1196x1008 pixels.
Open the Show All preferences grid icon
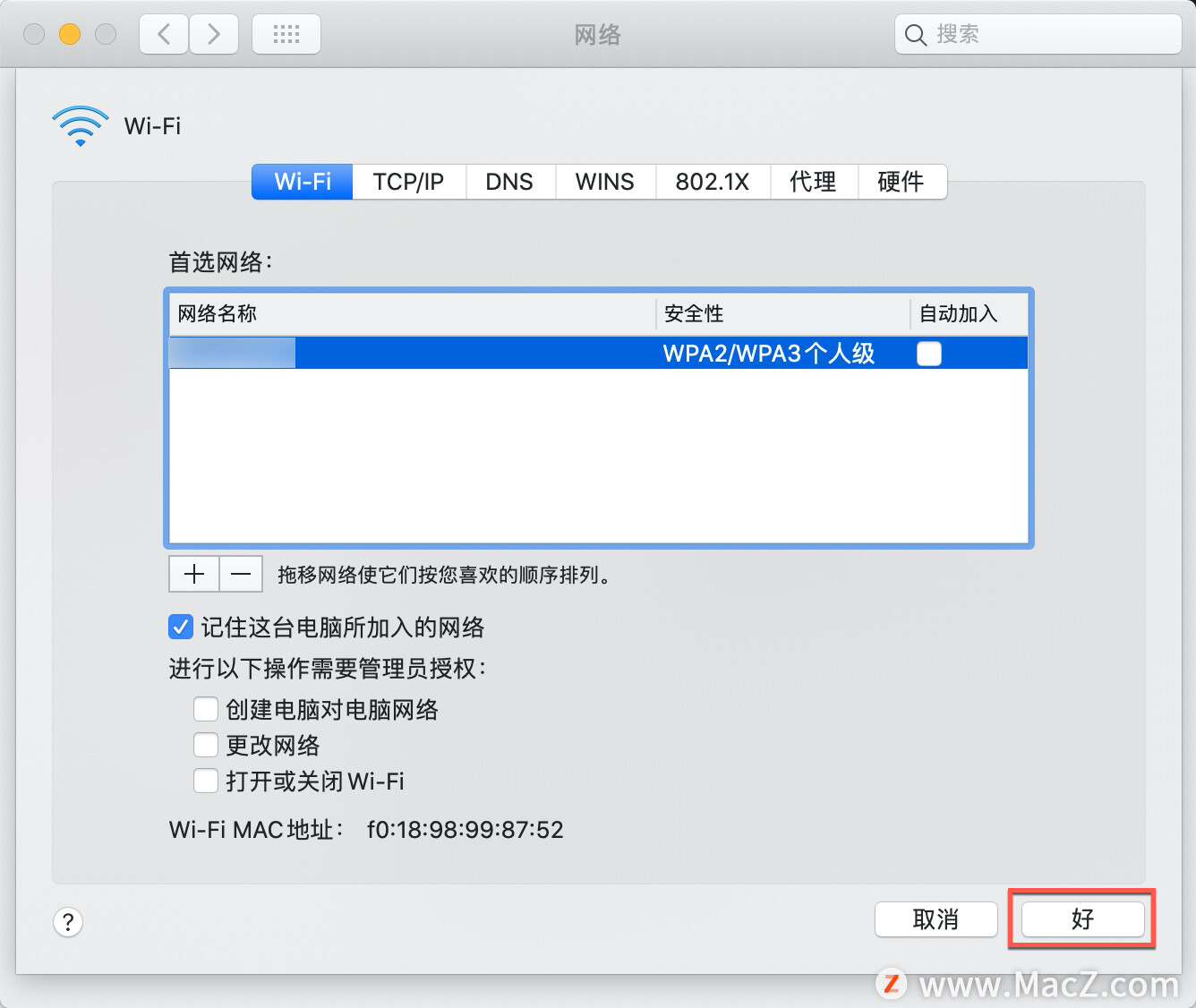click(286, 33)
